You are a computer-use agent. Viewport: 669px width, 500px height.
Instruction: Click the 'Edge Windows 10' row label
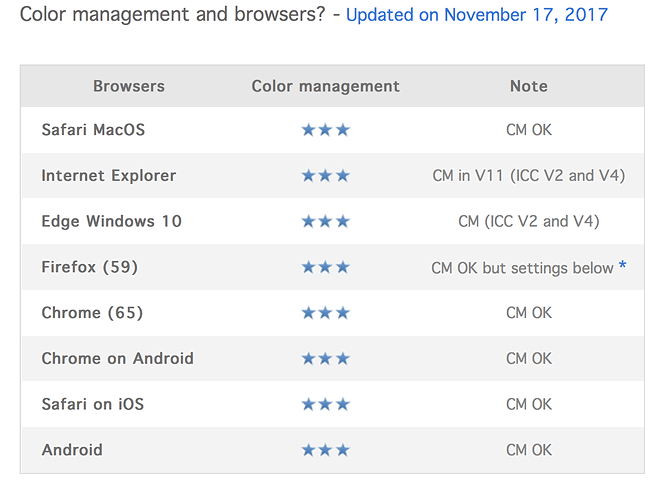click(x=111, y=221)
